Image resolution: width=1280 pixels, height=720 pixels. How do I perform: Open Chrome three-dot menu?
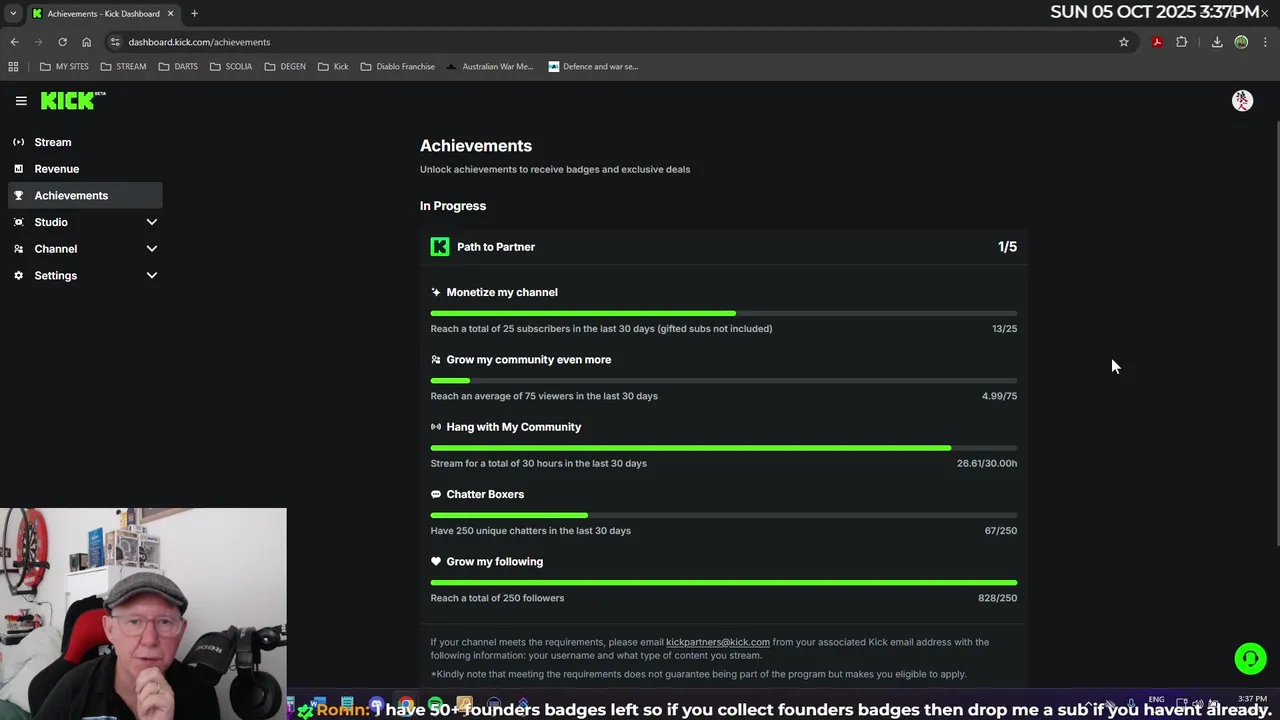(1265, 42)
